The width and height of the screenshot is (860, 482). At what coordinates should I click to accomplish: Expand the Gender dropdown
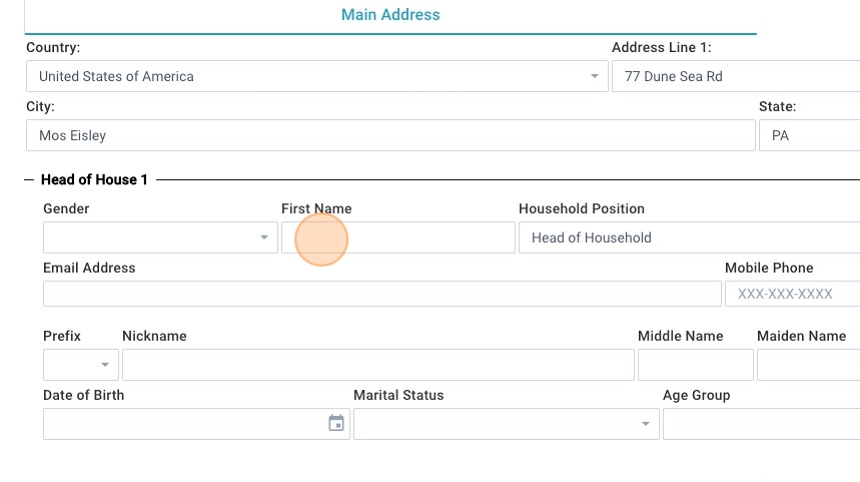coord(264,238)
